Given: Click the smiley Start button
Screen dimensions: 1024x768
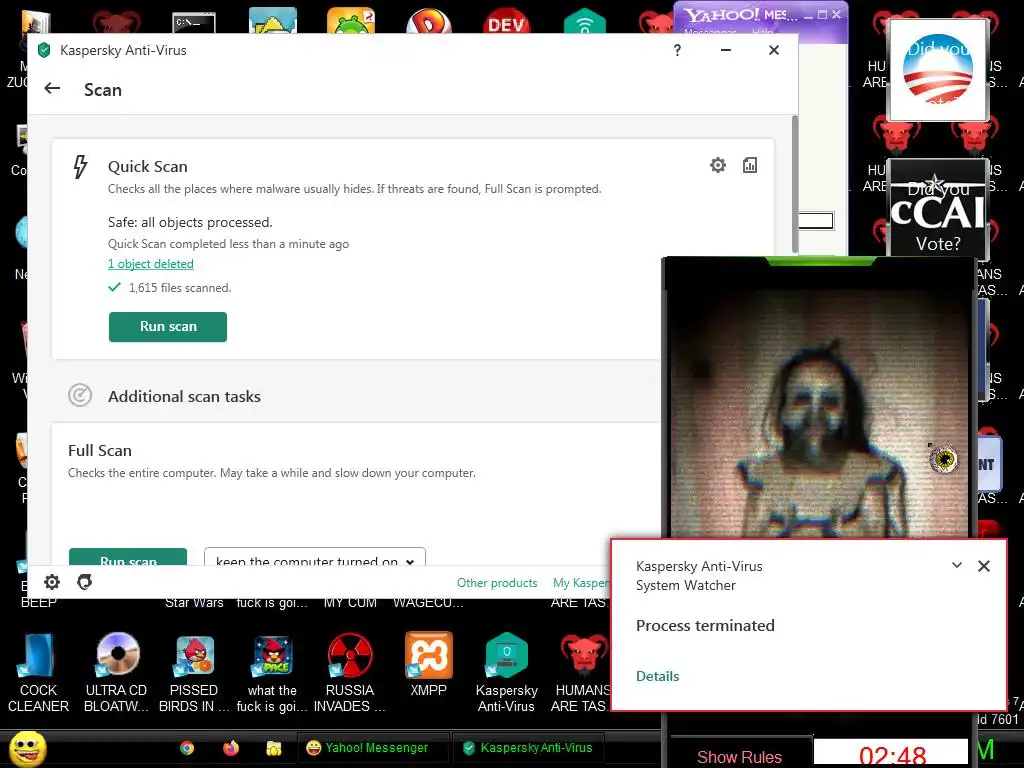Looking at the screenshot, I should point(27,748).
